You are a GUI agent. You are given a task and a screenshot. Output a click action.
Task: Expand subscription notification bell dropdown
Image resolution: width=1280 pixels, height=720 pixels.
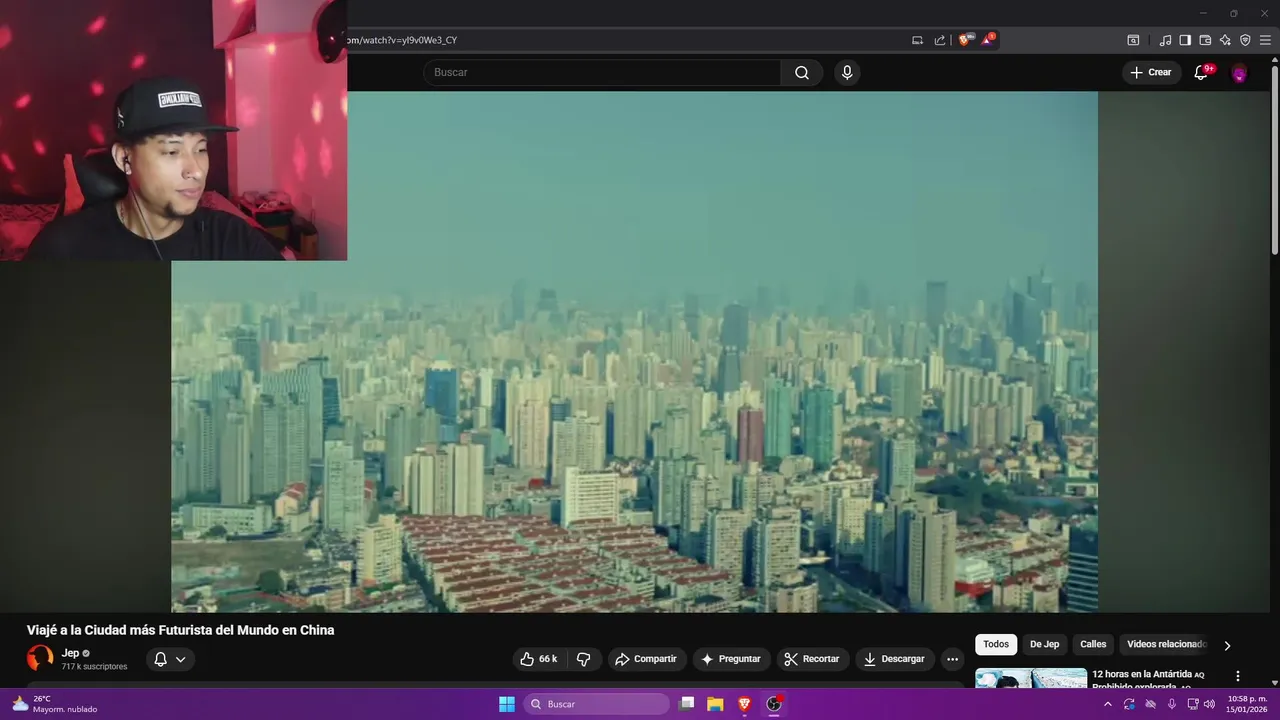pyautogui.click(x=170, y=659)
